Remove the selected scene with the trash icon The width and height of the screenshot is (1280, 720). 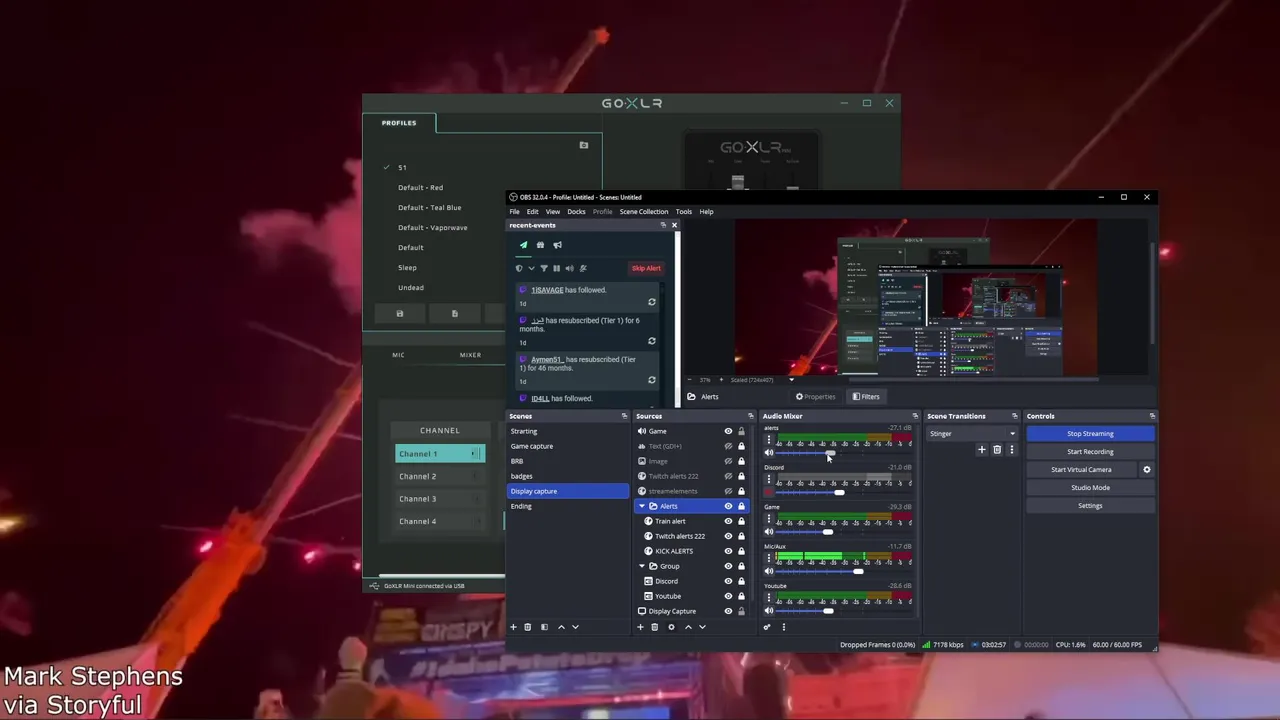(x=528, y=627)
